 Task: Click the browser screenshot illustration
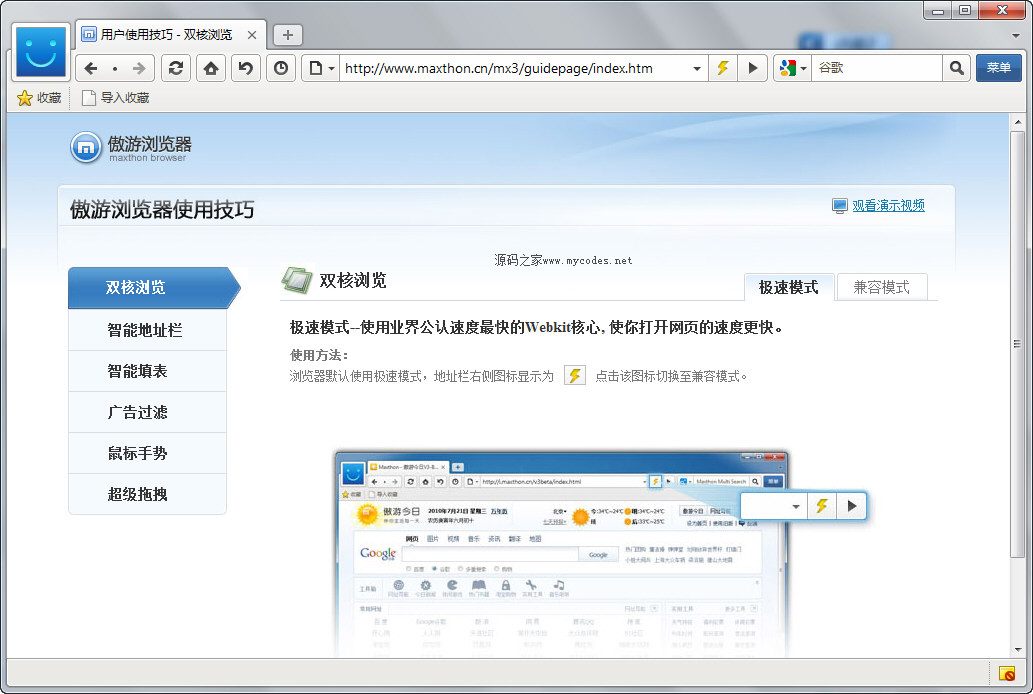(561, 554)
